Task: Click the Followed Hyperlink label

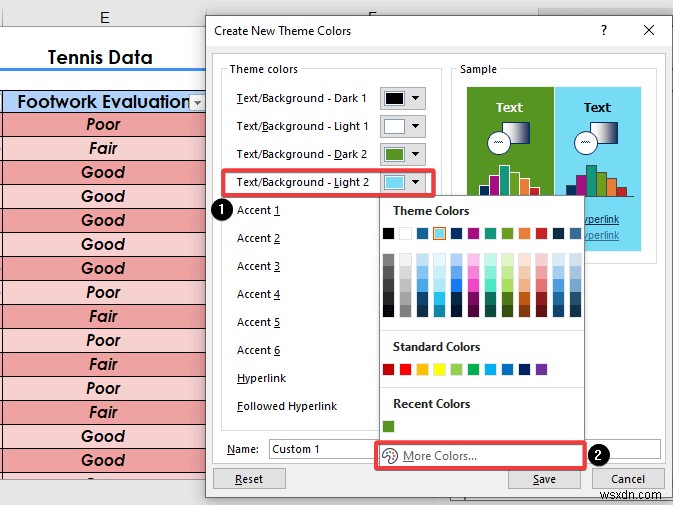Action: tap(287, 406)
